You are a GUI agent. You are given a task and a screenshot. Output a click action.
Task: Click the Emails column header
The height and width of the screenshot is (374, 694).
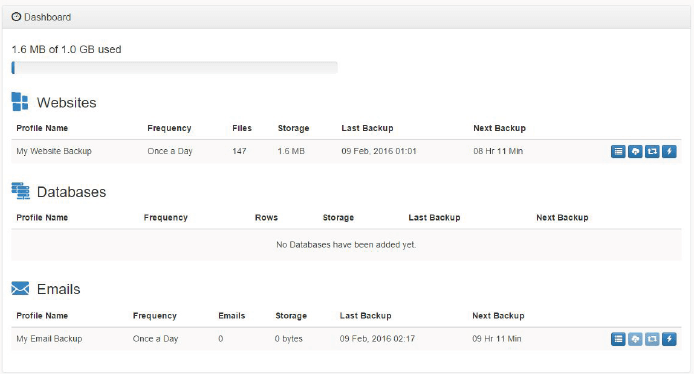tap(231, 316)
